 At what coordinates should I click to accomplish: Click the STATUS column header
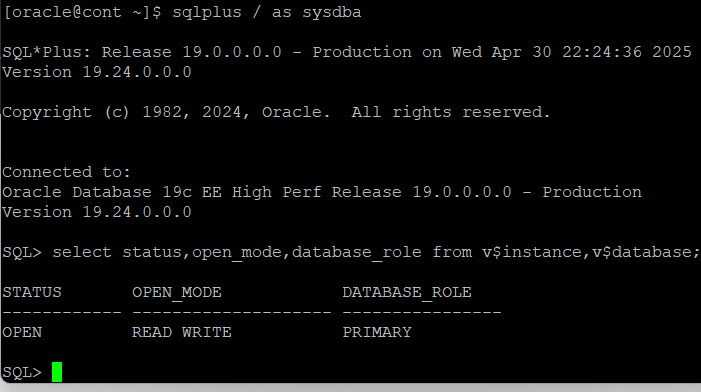(x=32, y=292)
